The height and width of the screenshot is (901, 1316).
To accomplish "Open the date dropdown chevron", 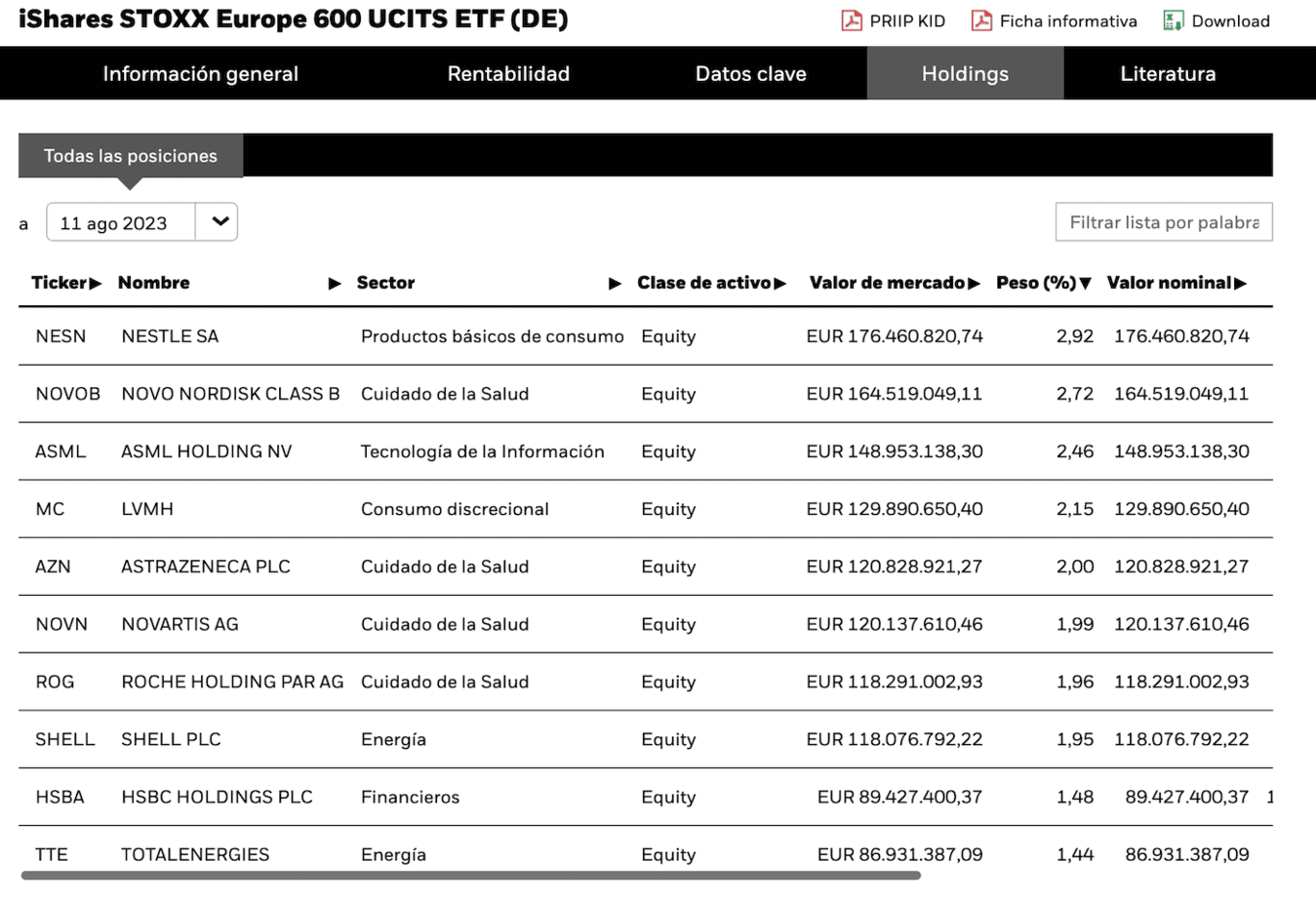I will (219, 222).
